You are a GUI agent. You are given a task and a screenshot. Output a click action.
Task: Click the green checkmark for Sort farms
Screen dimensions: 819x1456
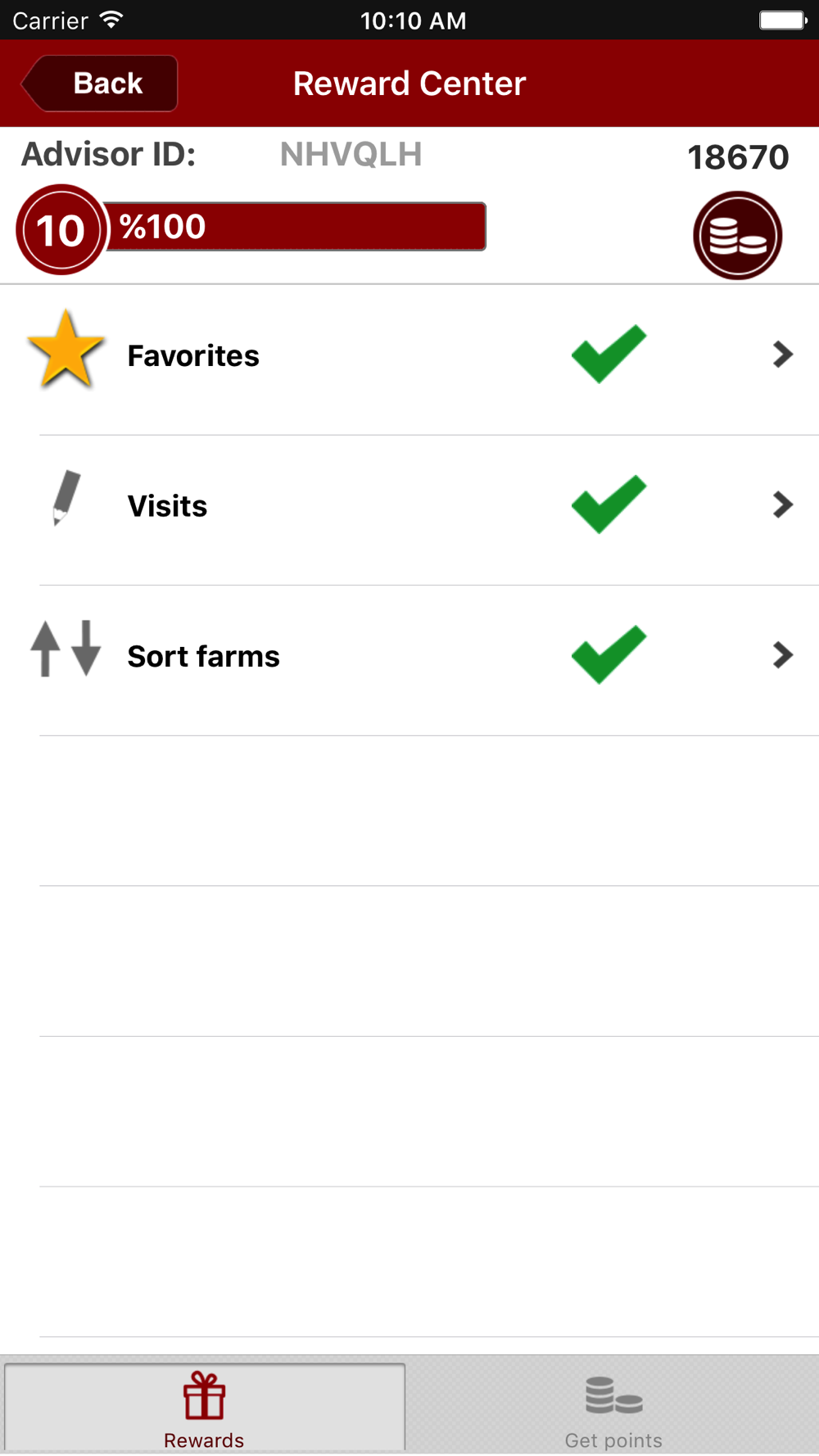pos(609,654)
